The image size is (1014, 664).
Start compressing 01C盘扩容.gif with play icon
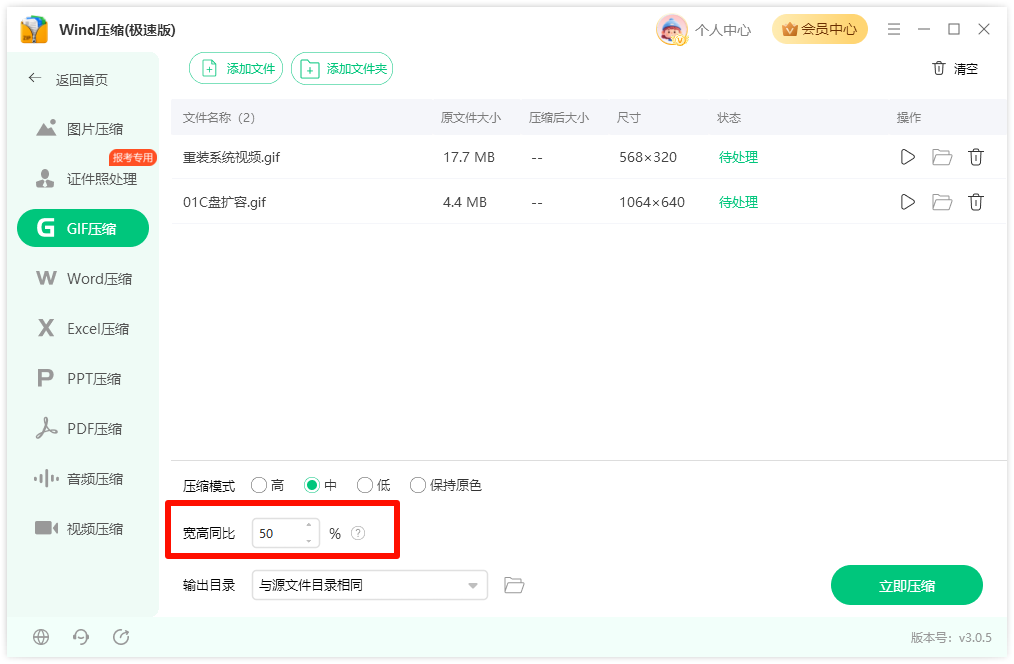tap(907, 202)
